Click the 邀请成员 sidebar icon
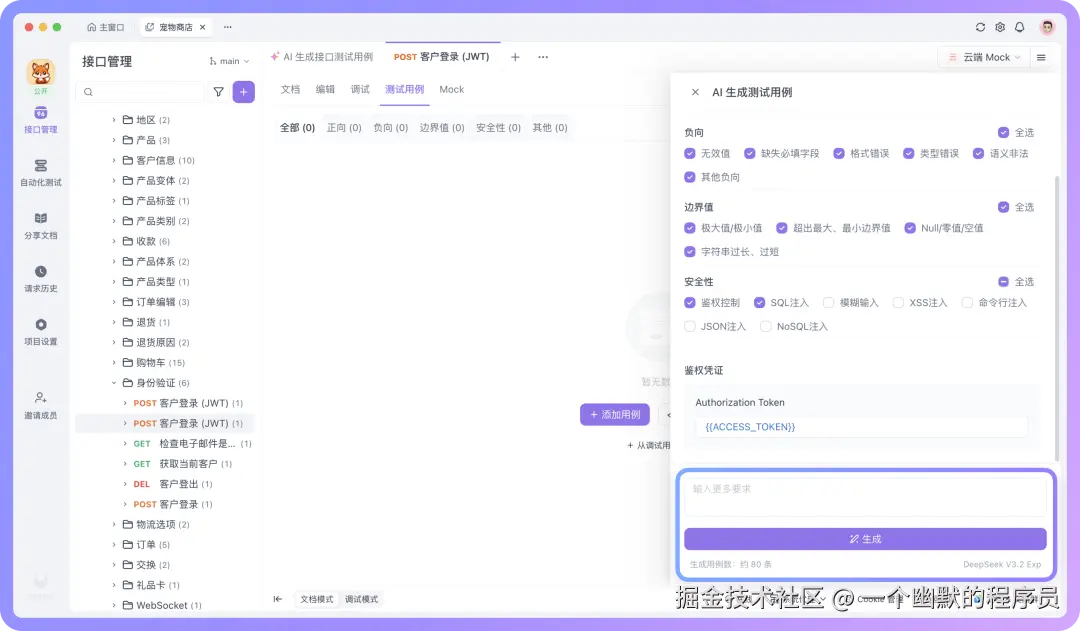 coord(40,407)
